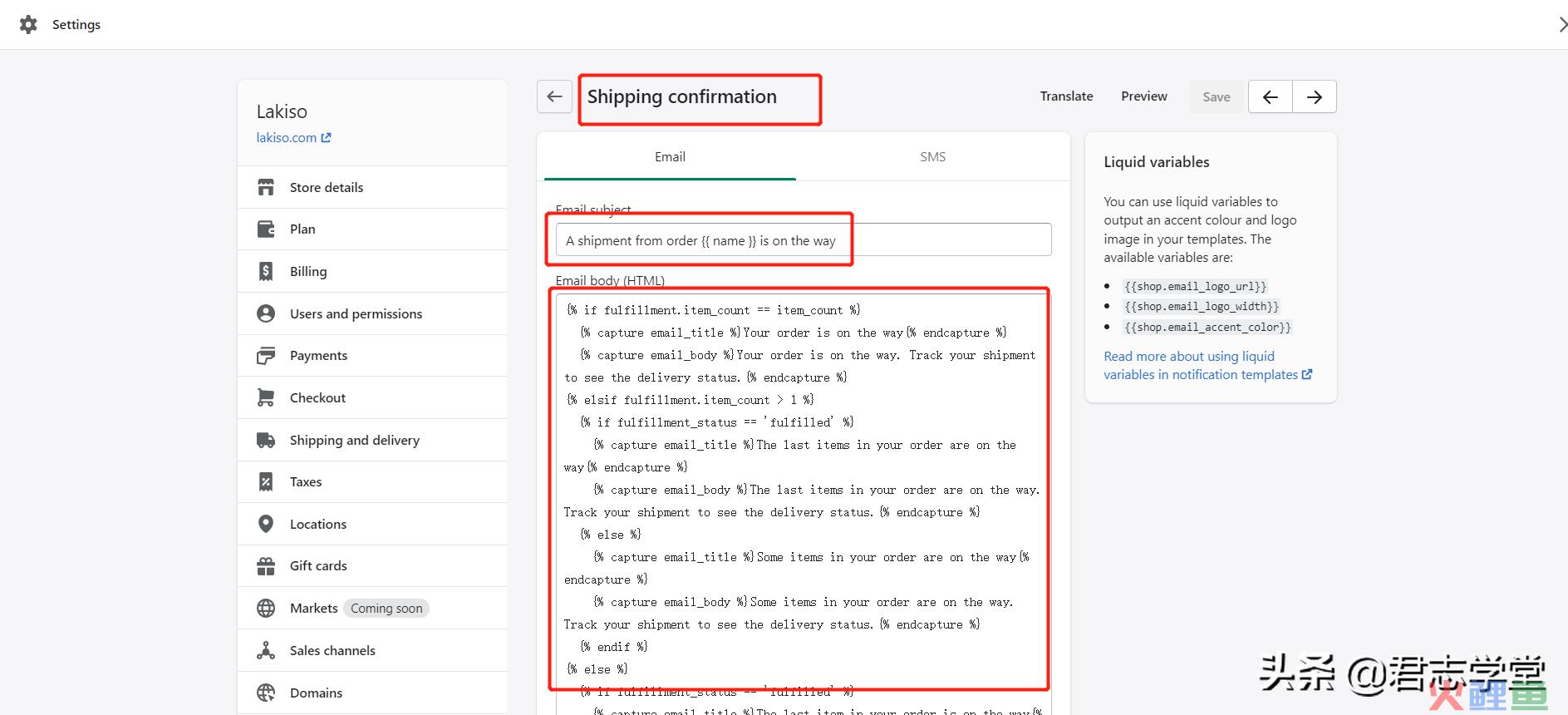
Task: Click the Payments card icon
Action: point(266,356)
